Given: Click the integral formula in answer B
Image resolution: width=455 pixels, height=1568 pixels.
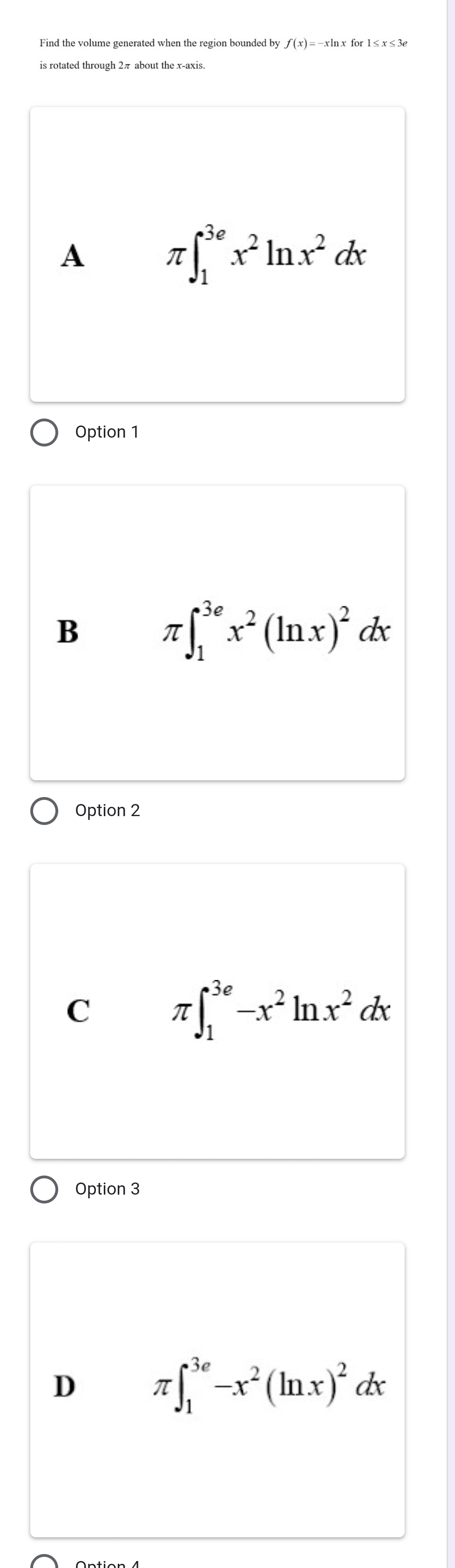Looking at the screenshot, I should click(275, 632).
